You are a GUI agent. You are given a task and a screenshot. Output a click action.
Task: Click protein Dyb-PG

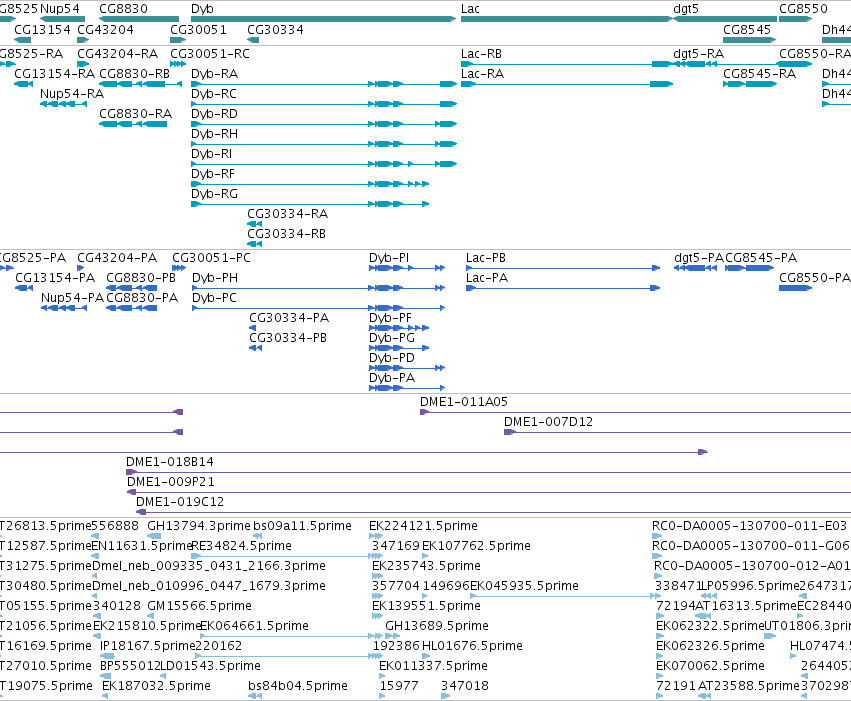coord(392,338)
